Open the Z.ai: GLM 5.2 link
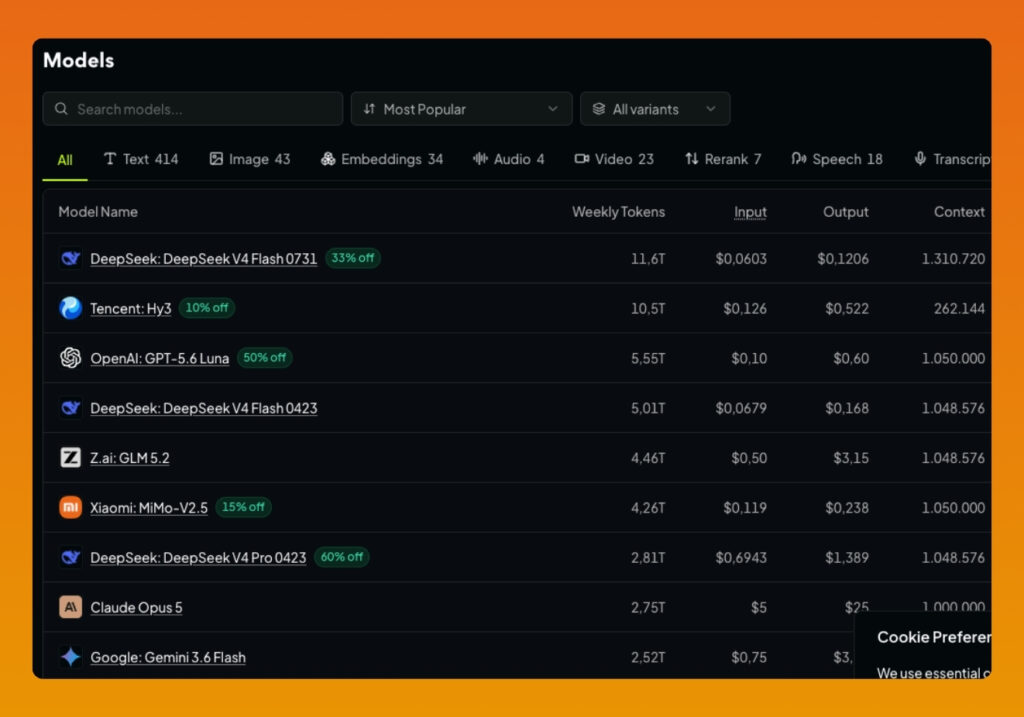1024x717 pixels. click(x=130, y=458)
